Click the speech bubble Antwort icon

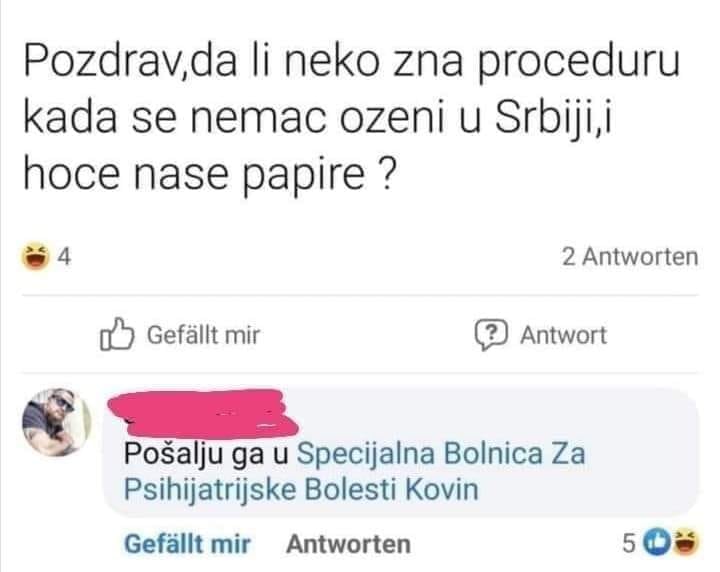tap(491, 335)
